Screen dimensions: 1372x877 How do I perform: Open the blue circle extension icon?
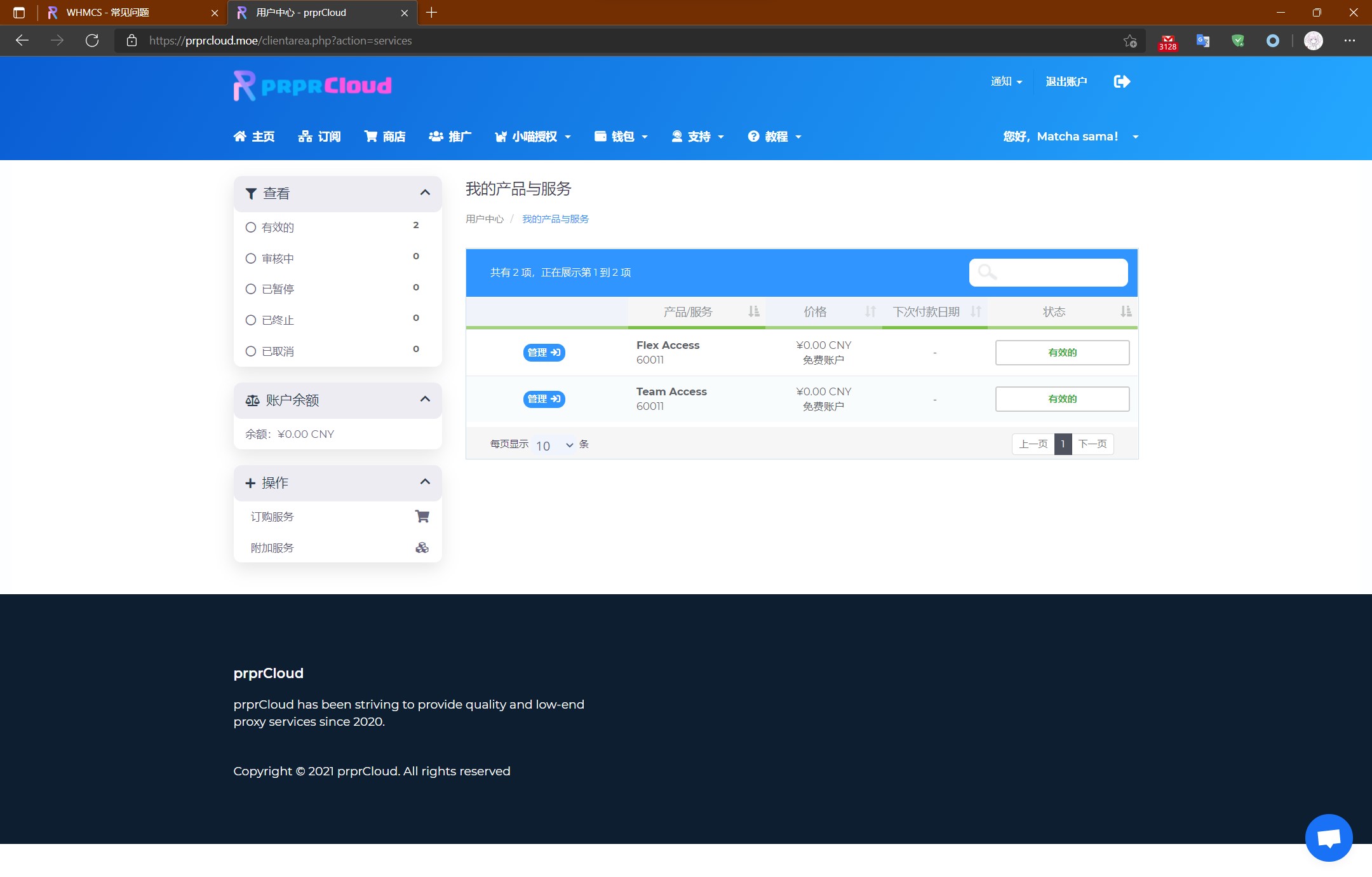point(1272,41)
